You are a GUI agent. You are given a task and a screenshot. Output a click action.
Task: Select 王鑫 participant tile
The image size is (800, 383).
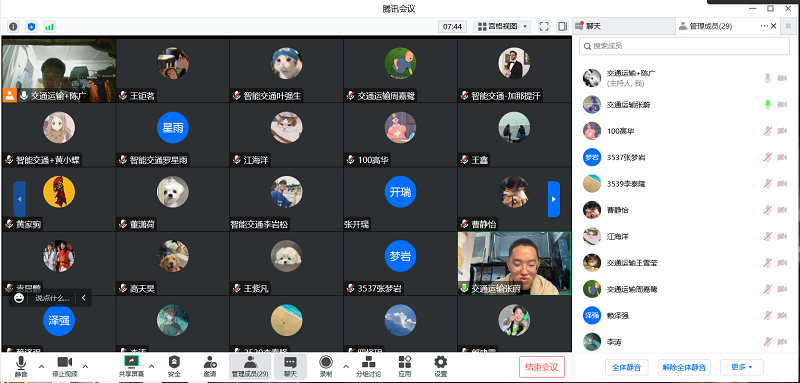tap(514, 135)
